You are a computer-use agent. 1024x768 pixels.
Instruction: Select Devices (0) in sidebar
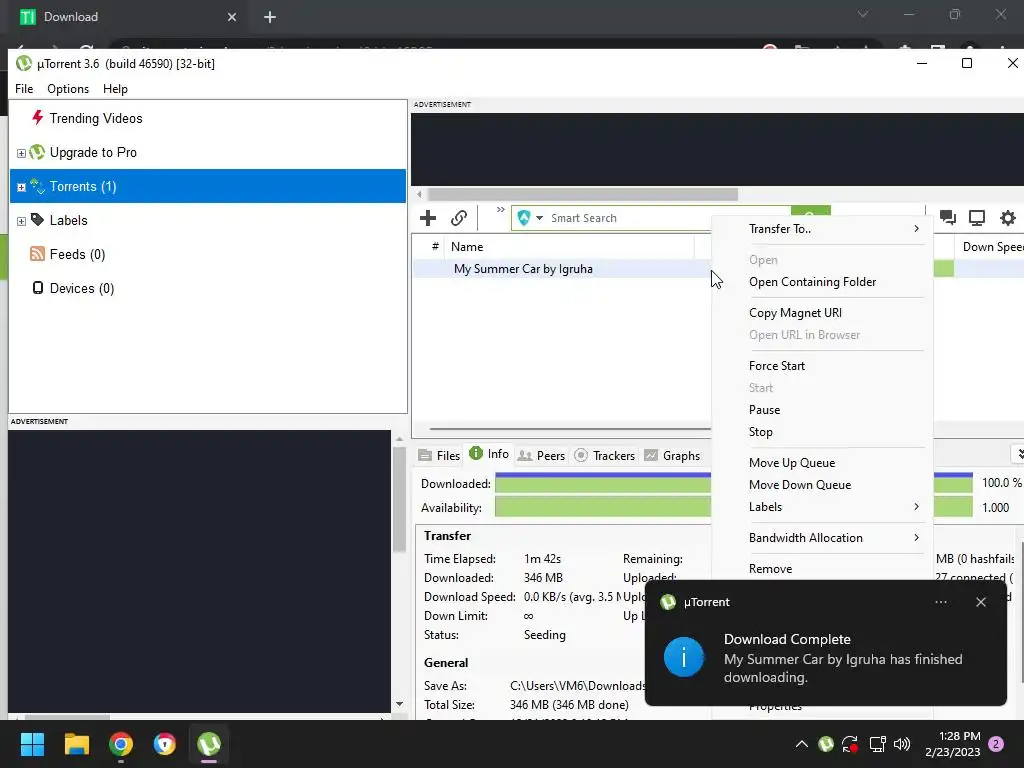coord(82,288)
